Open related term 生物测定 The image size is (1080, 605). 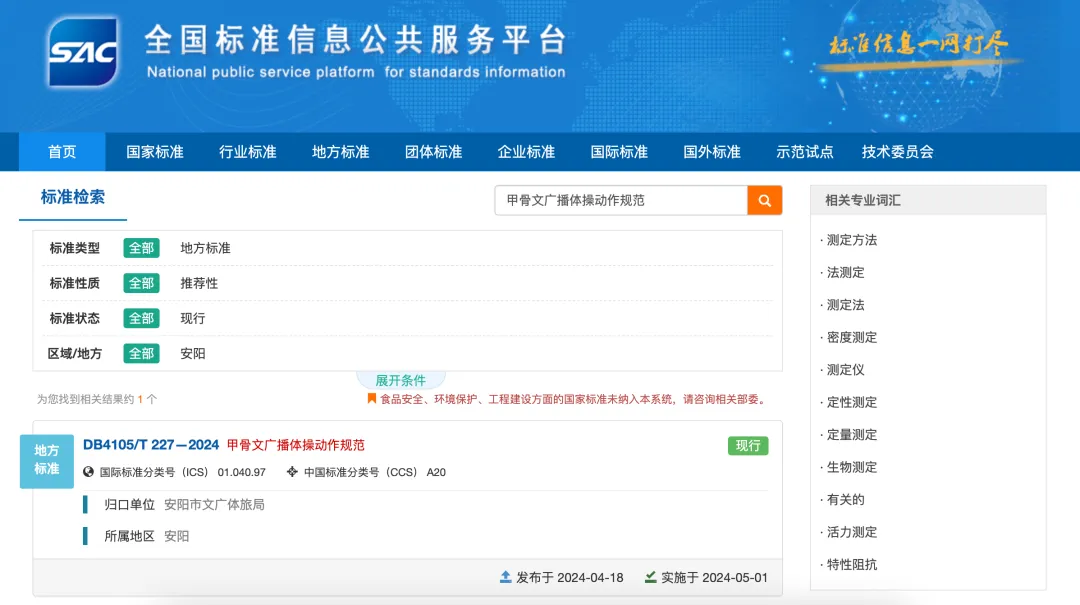point(851,467)
